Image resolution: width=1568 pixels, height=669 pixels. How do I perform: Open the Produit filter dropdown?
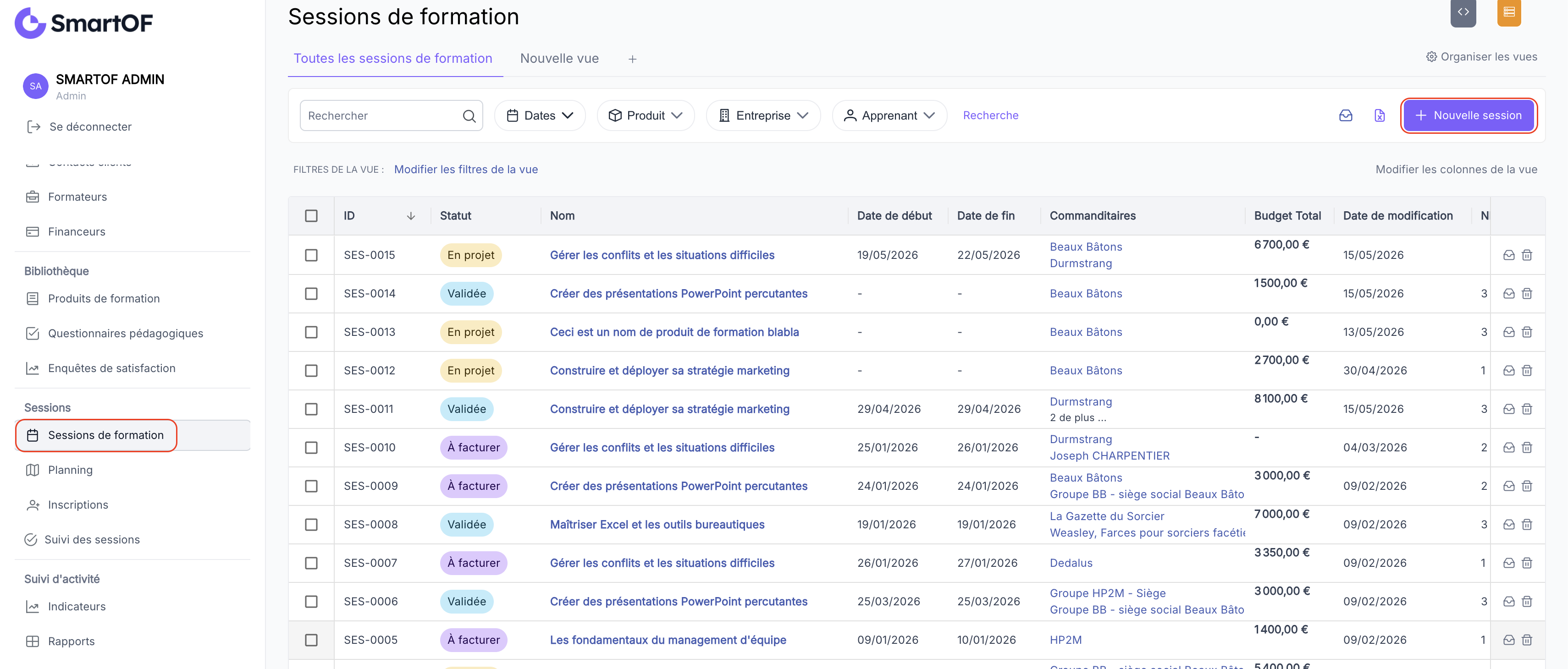(x=645, y=115)
